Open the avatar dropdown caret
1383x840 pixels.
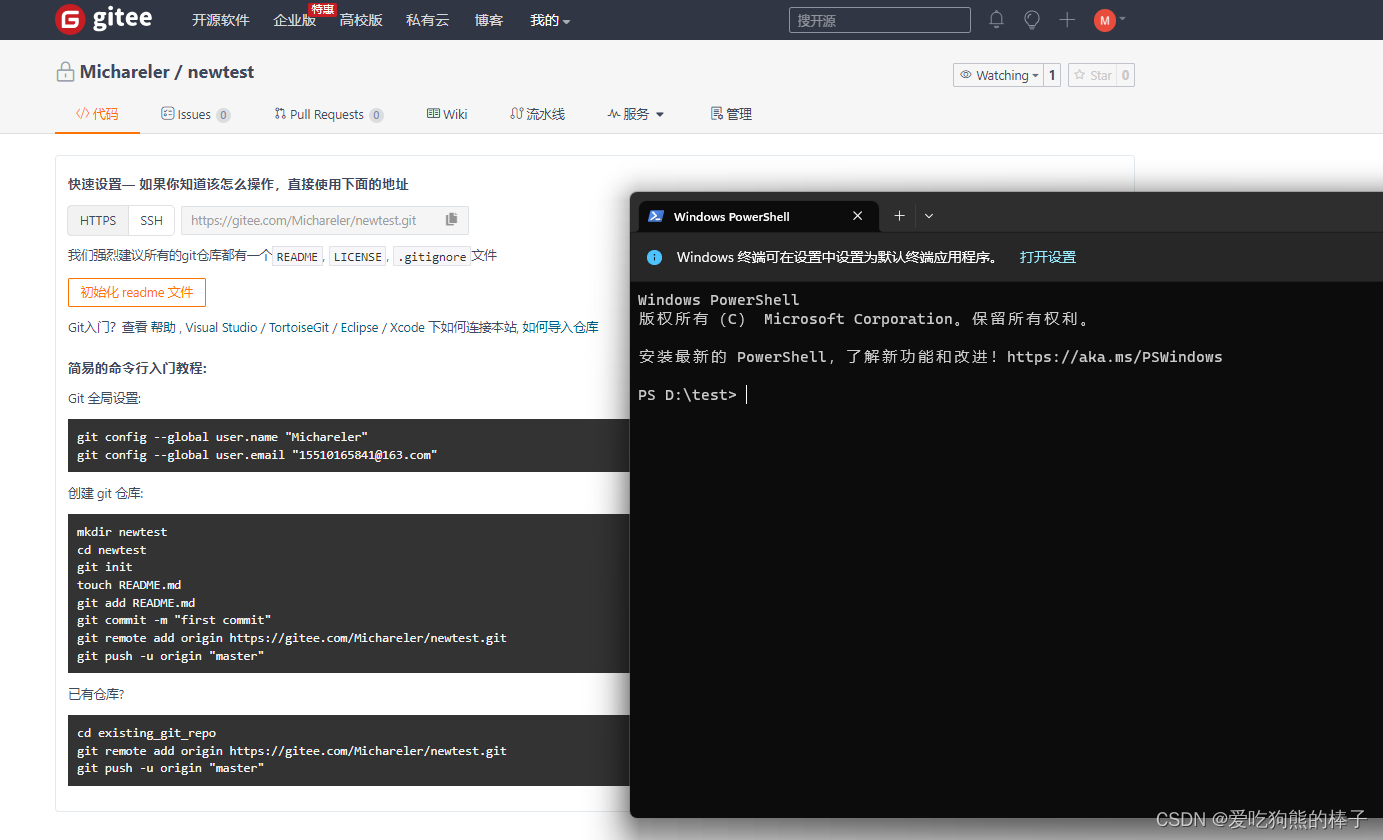pos(1122,19)
